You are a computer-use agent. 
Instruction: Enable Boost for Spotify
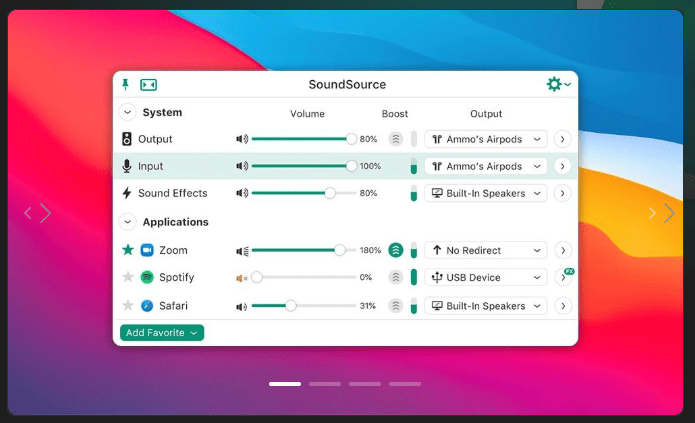coord(395,277)
